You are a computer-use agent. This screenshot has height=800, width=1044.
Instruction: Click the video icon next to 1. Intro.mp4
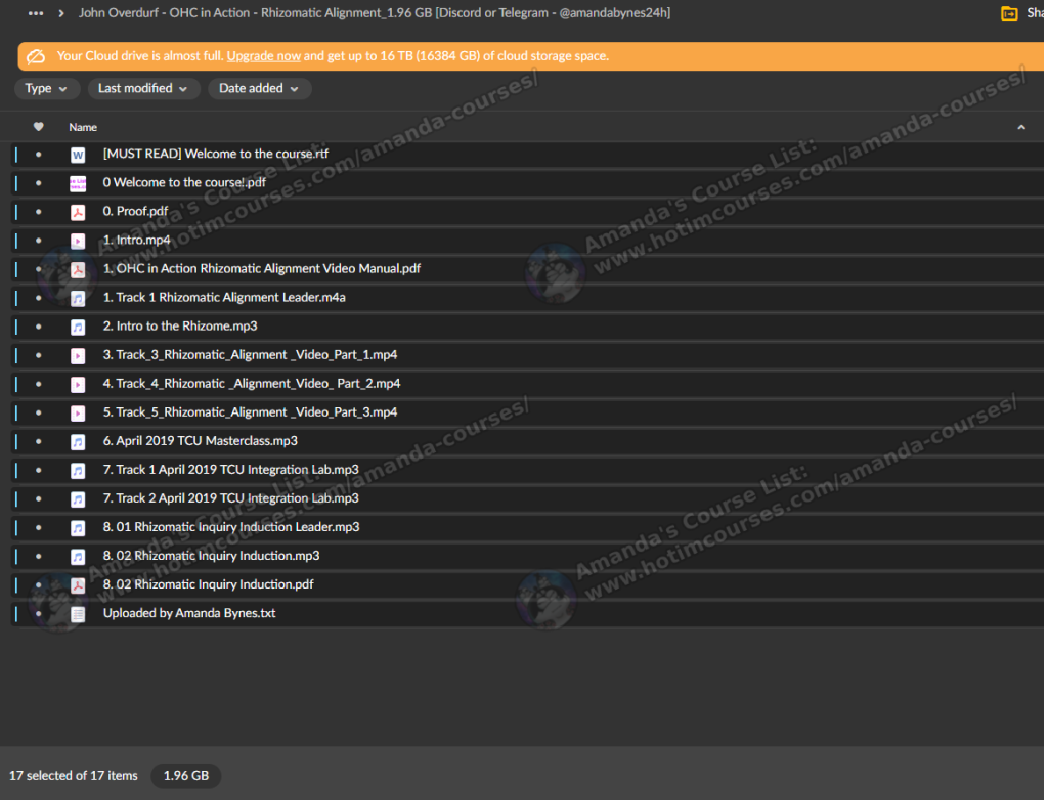click(x=78, y=241)
